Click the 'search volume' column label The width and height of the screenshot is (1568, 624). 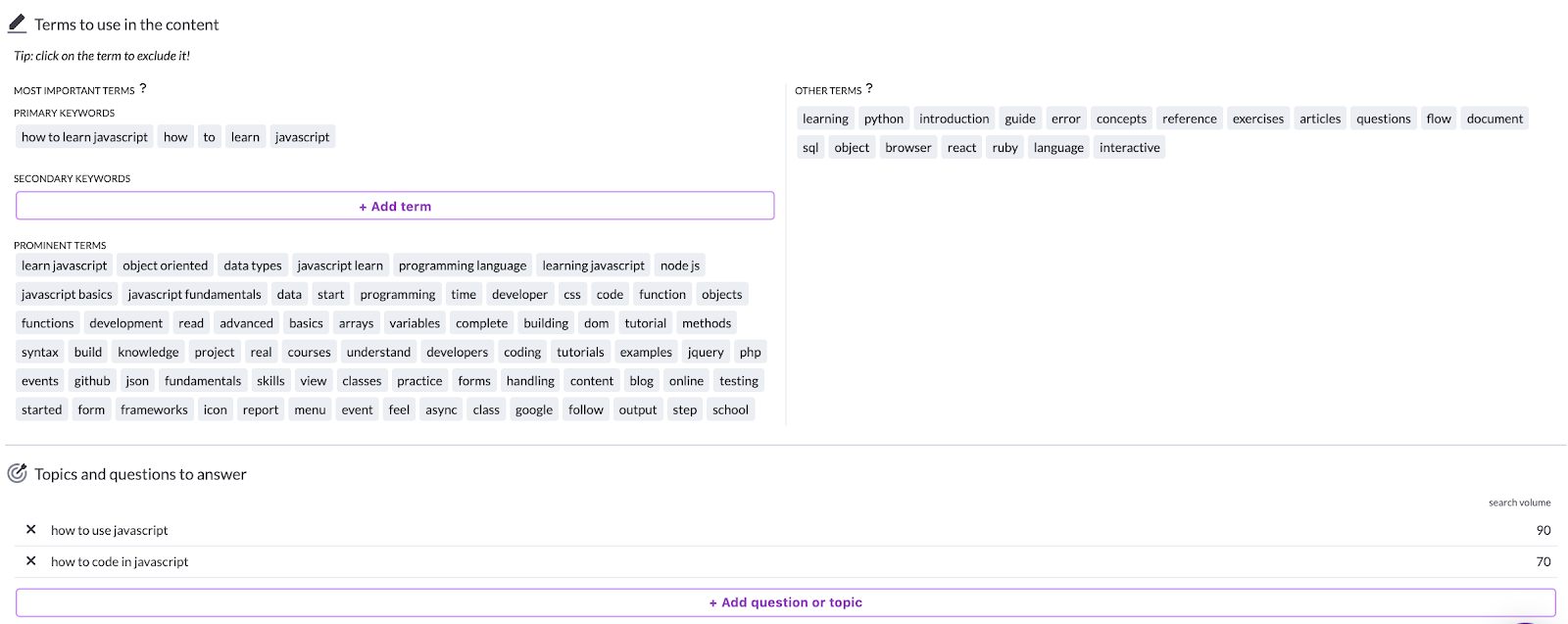point(1520,503)
